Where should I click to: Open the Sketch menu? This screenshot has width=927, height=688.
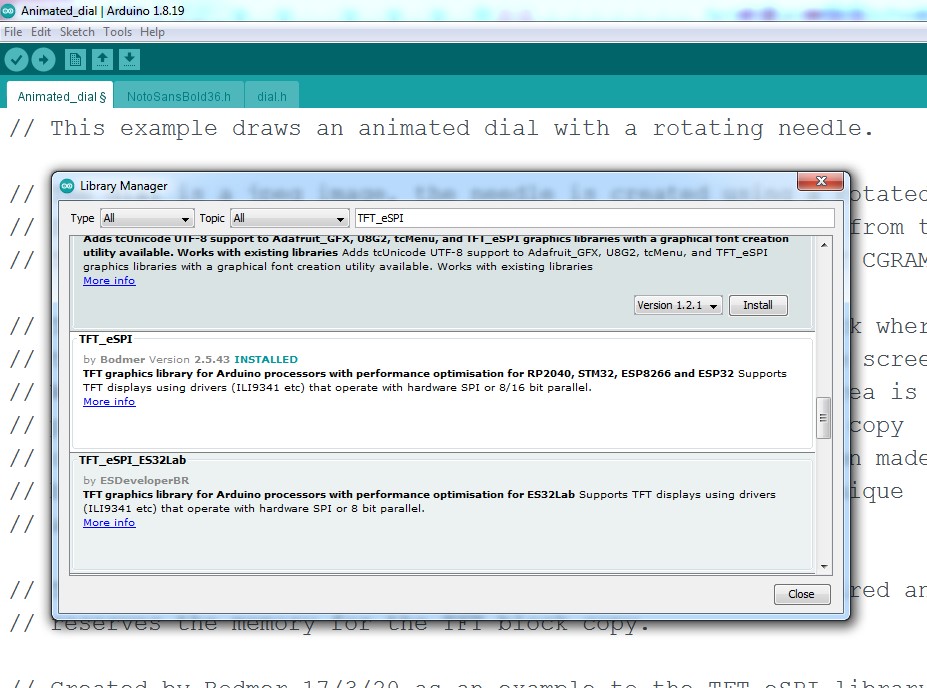[x=77, y=32]
